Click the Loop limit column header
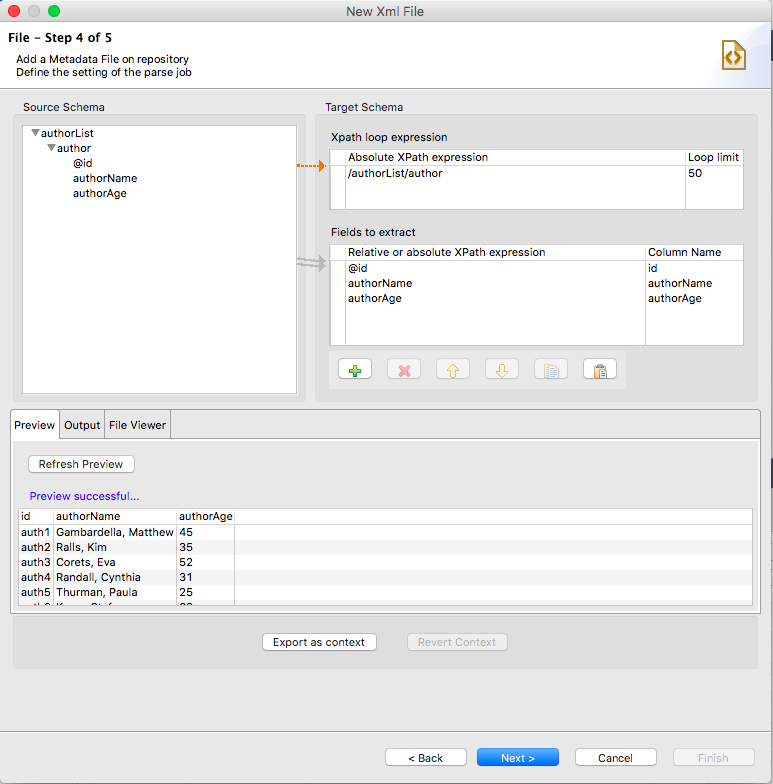773x784 pixels. 714,157
